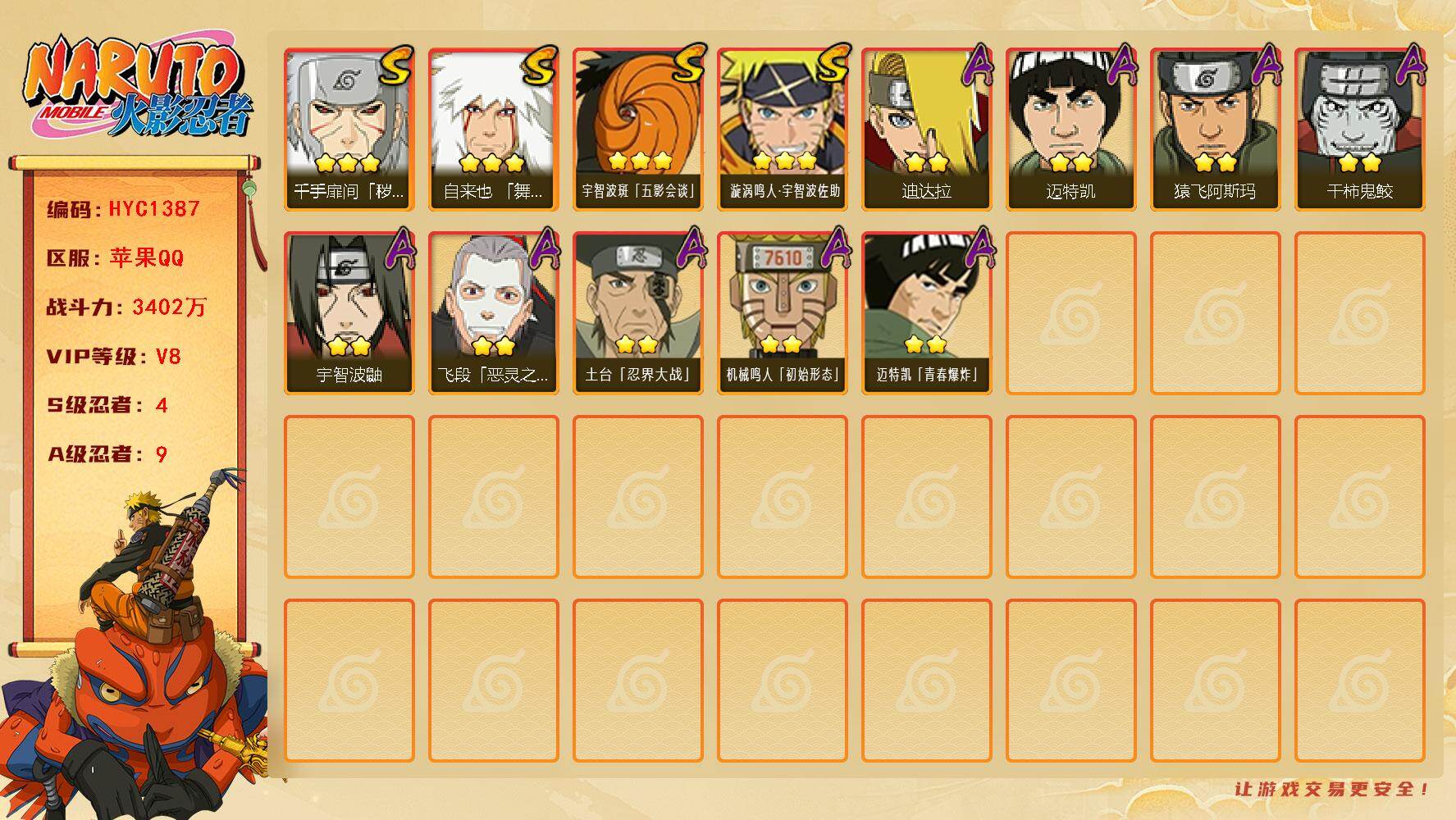1456x820 pixels.
Task: Open the 干柿鬼鲛 ninja card
Action: 1360,130
